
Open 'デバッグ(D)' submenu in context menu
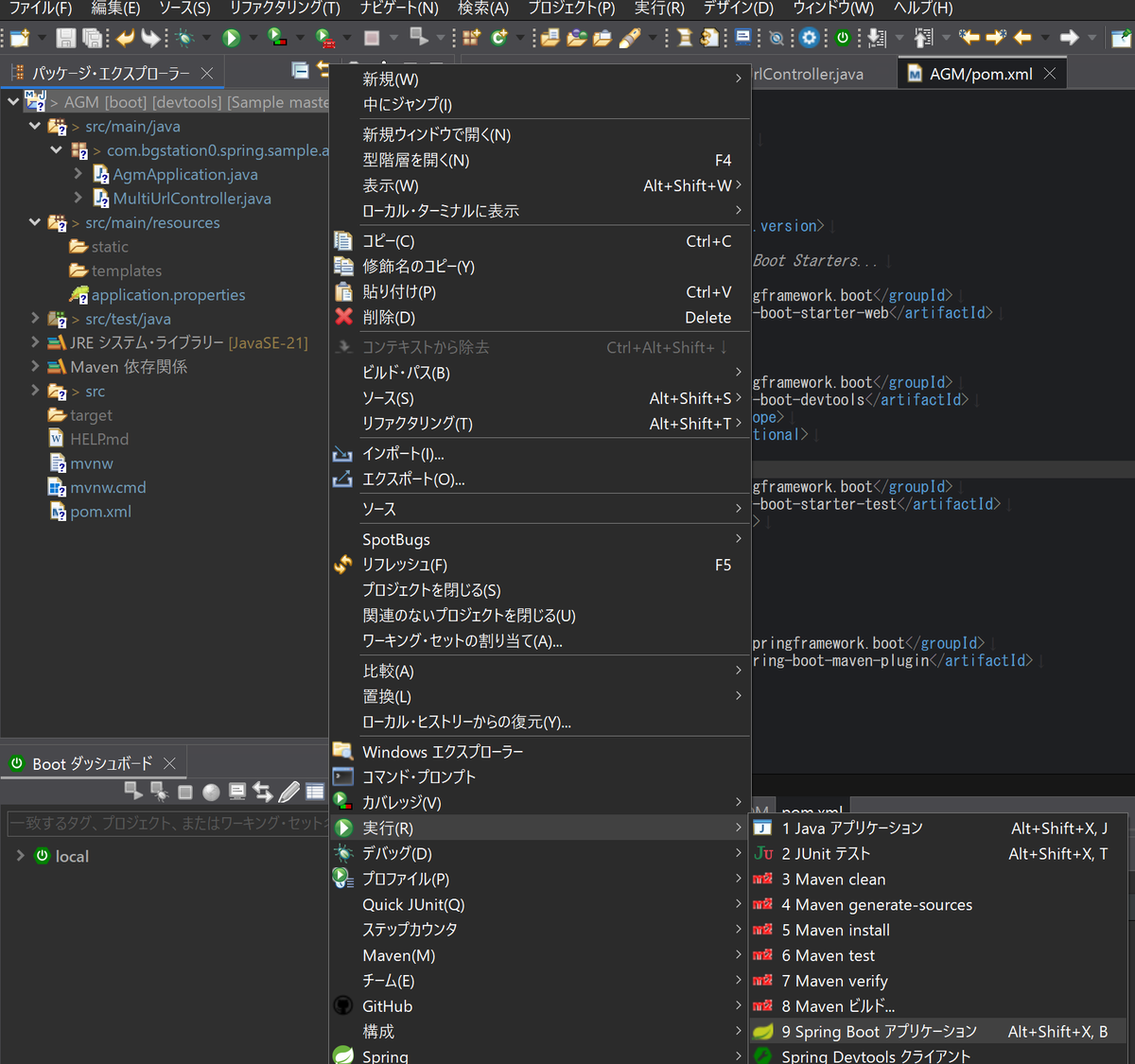[539, 853]
